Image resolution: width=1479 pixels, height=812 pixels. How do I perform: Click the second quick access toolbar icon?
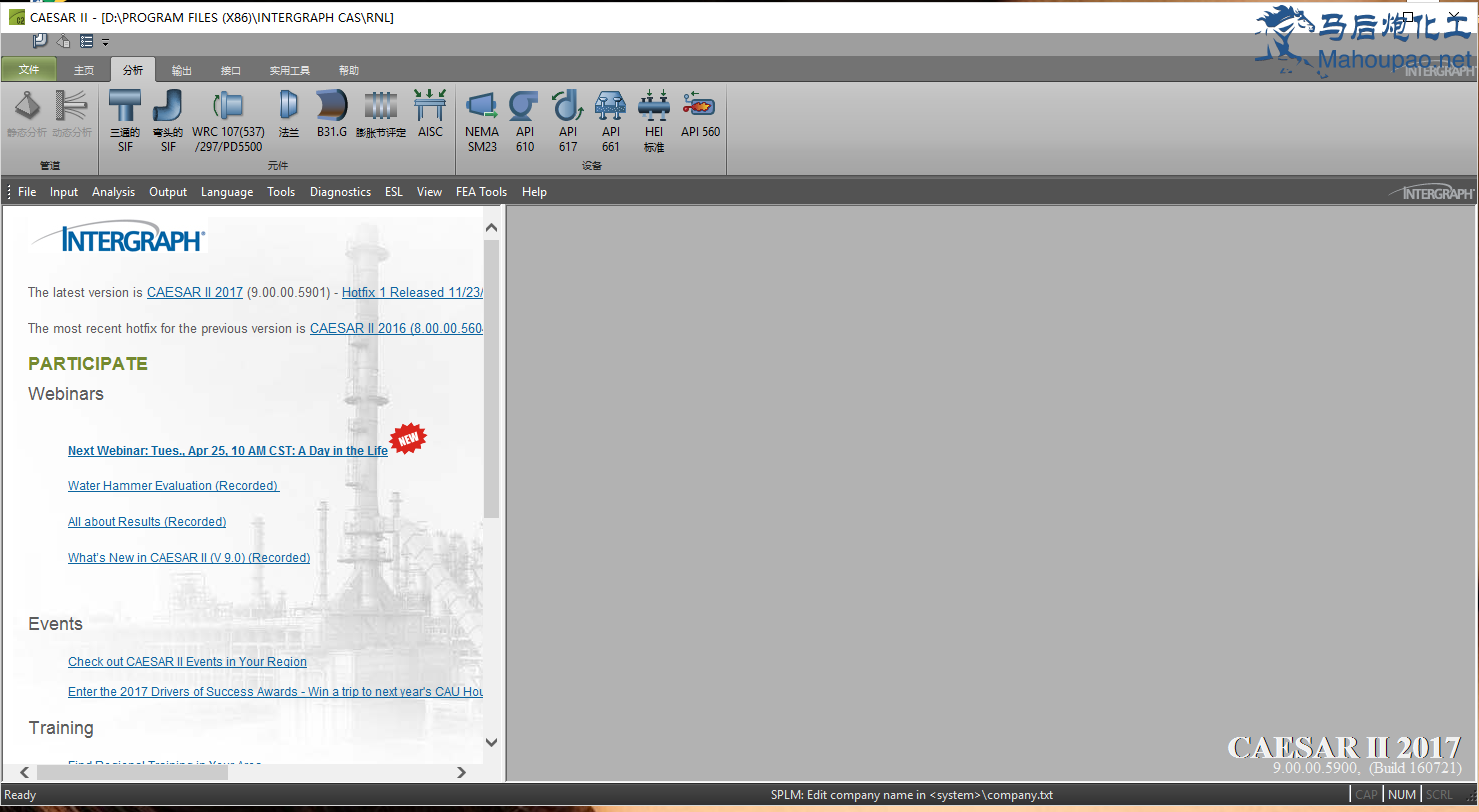point(63,41)
